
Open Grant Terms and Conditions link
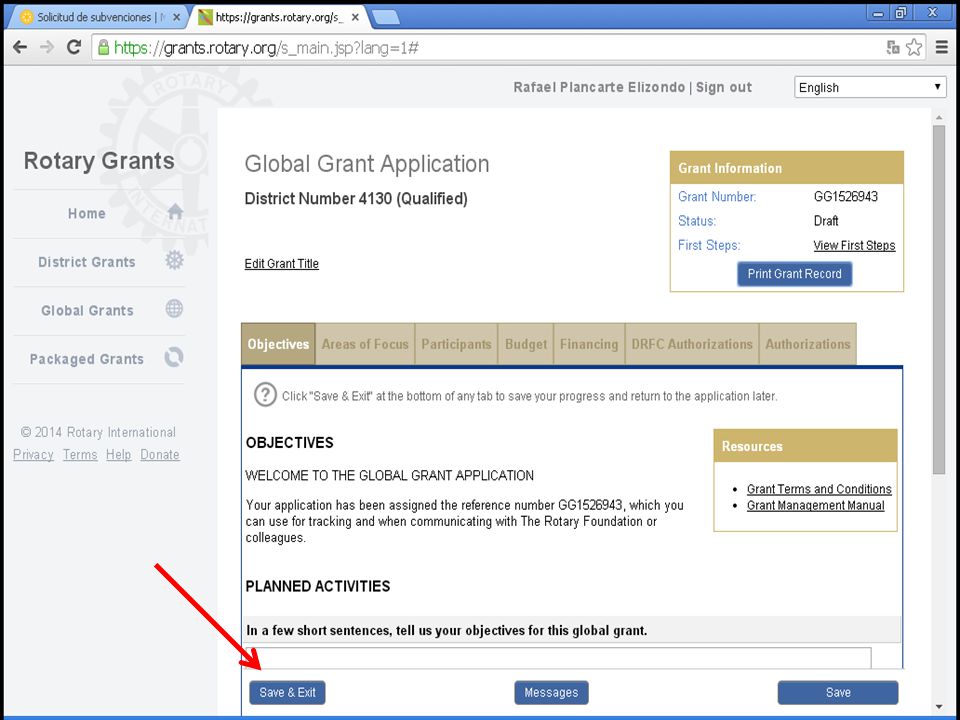(819, 489)
